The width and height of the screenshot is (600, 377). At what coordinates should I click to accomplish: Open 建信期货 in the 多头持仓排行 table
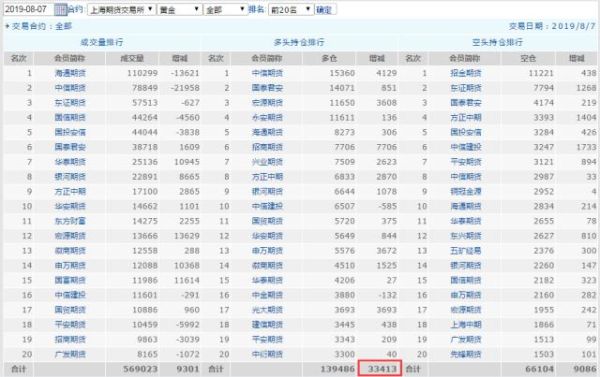tap(267, 325)
